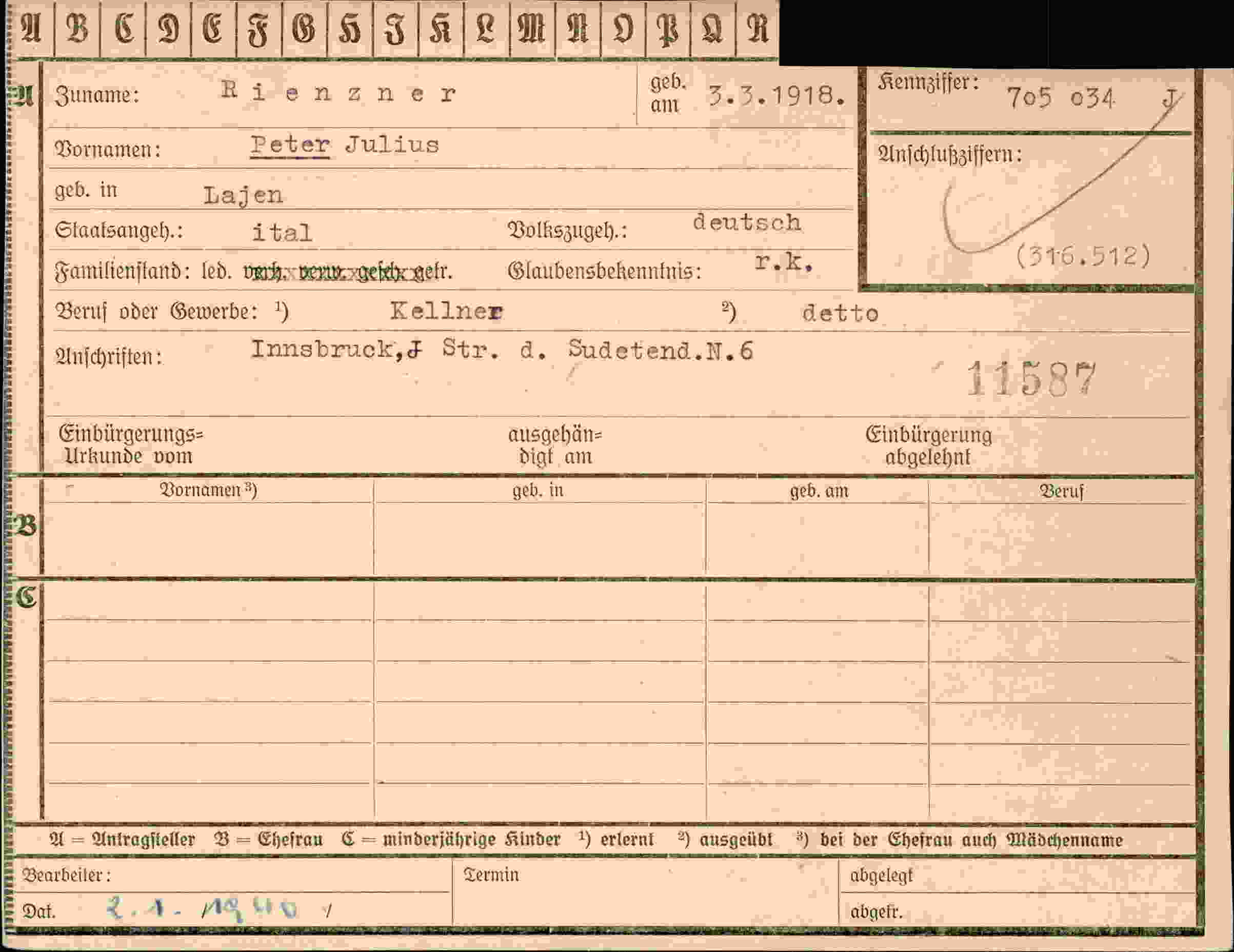The height and width of the screenshot is (952, 1234).
Task: Click the stamped number '11587'
Action: (1031, 379)
